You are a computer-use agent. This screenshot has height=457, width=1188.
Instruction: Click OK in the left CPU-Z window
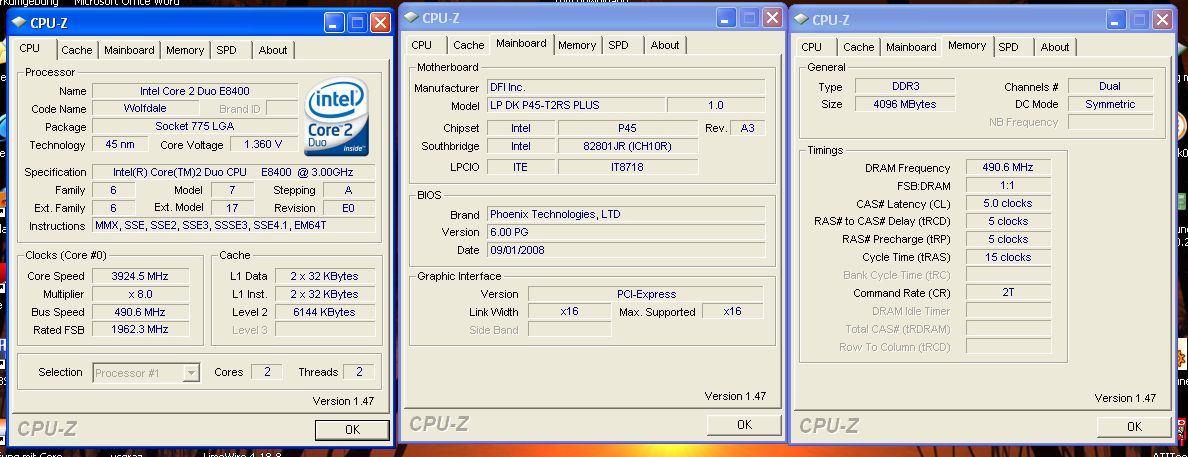point(352,430)
